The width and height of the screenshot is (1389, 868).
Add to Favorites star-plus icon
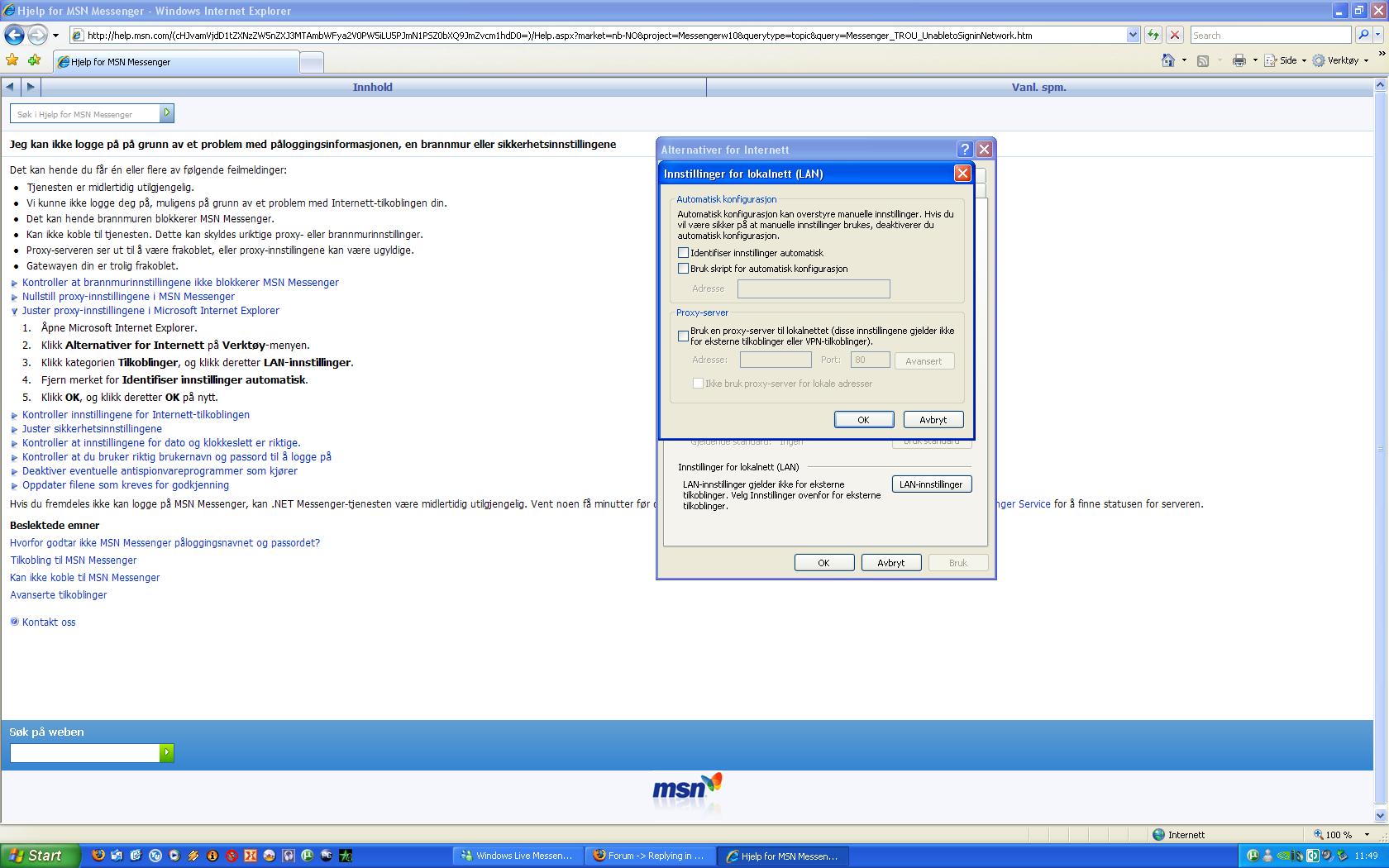click(x=34, y=60)
